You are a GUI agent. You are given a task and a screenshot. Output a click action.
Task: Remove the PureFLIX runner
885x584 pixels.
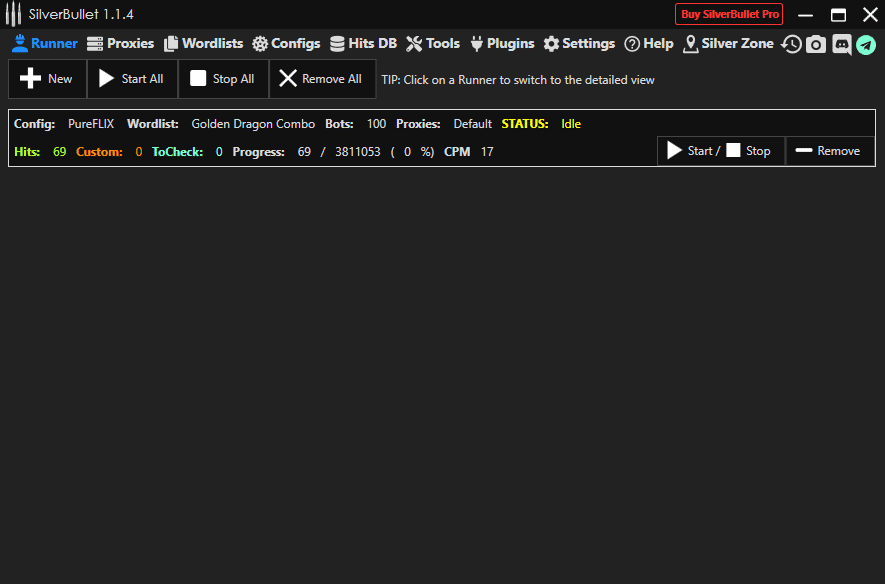830,151
